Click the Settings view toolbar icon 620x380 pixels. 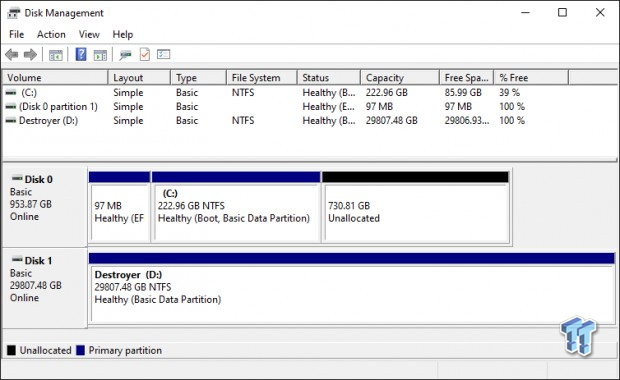163,54
